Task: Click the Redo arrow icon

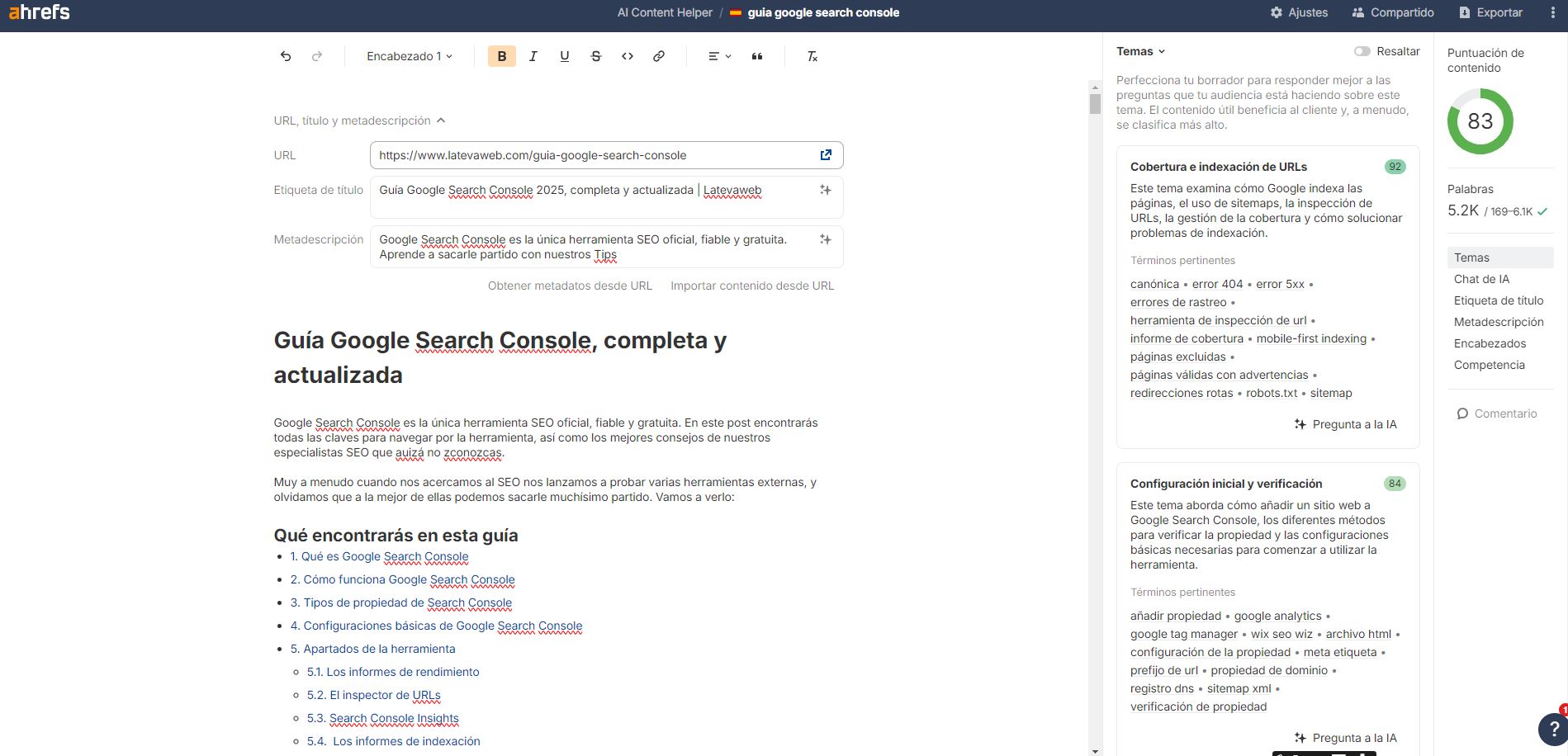Action: 316,55
